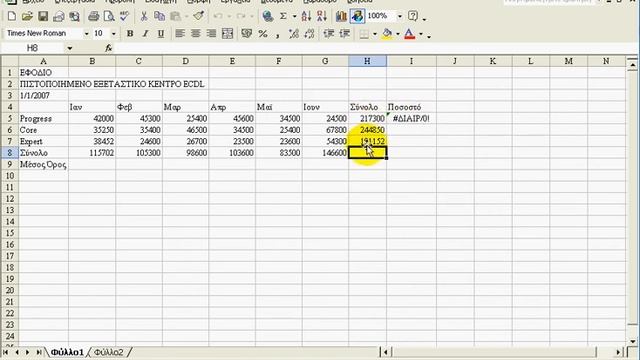The image size is (640, 360).
Task: Paste clipboard contents
Action: coord(176,16)
